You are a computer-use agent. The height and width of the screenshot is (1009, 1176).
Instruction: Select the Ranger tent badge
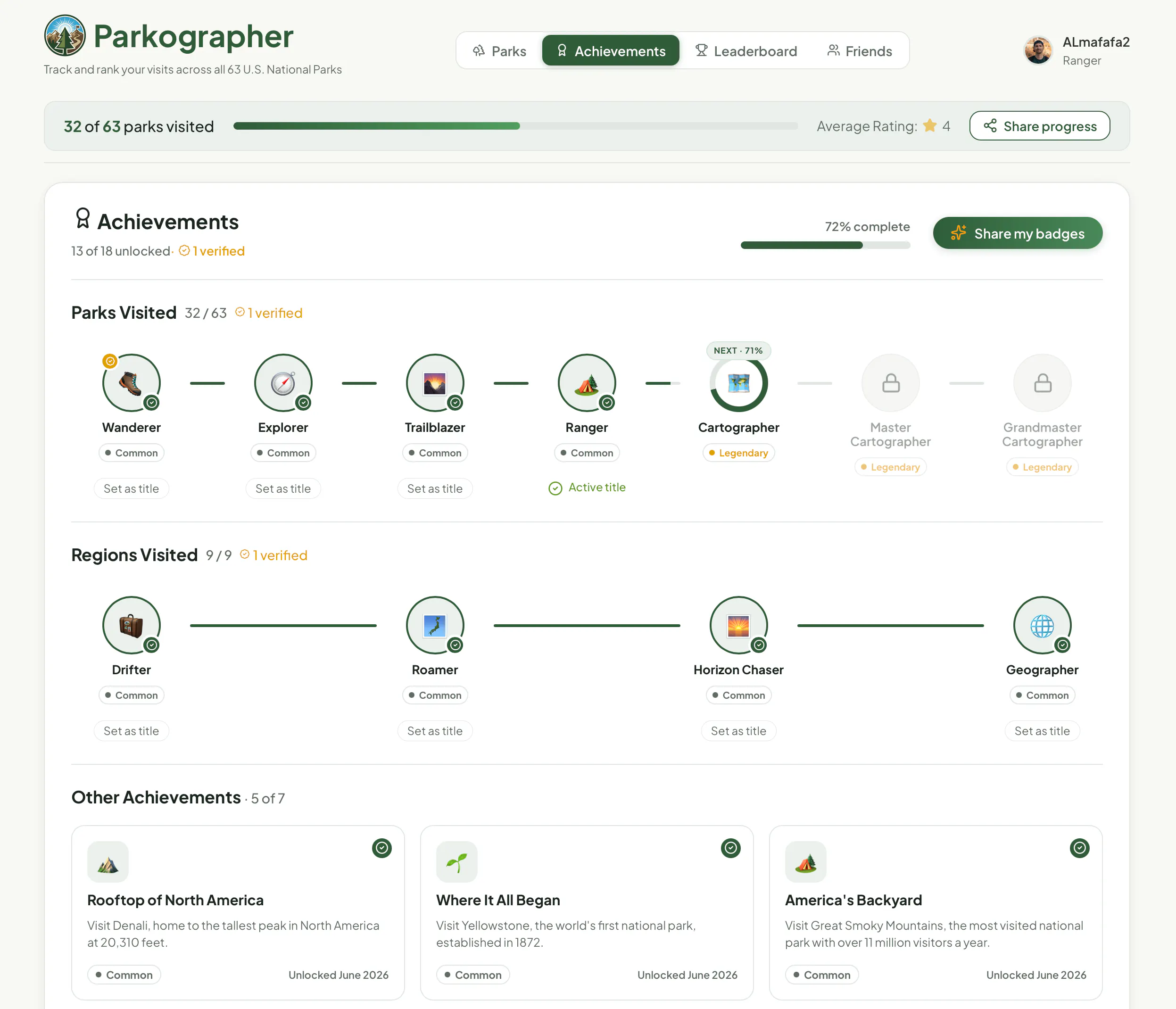[587, 383]
